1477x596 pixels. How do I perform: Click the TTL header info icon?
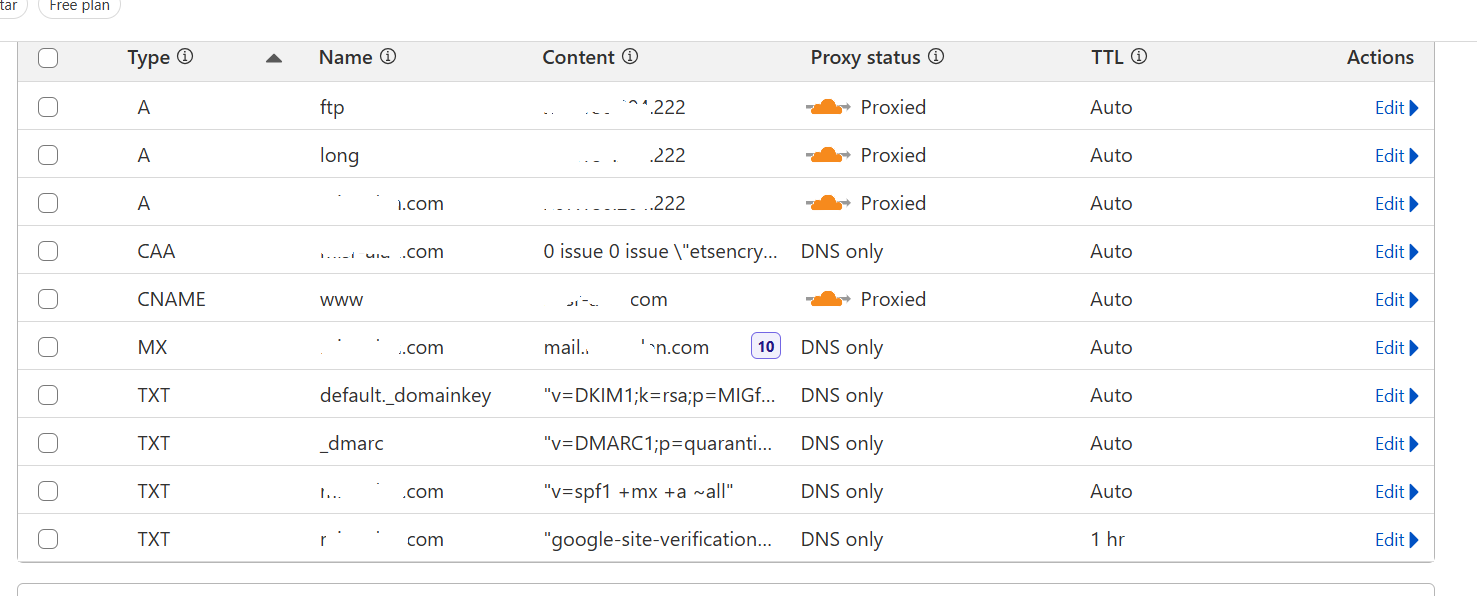[x=1139, y=57]
